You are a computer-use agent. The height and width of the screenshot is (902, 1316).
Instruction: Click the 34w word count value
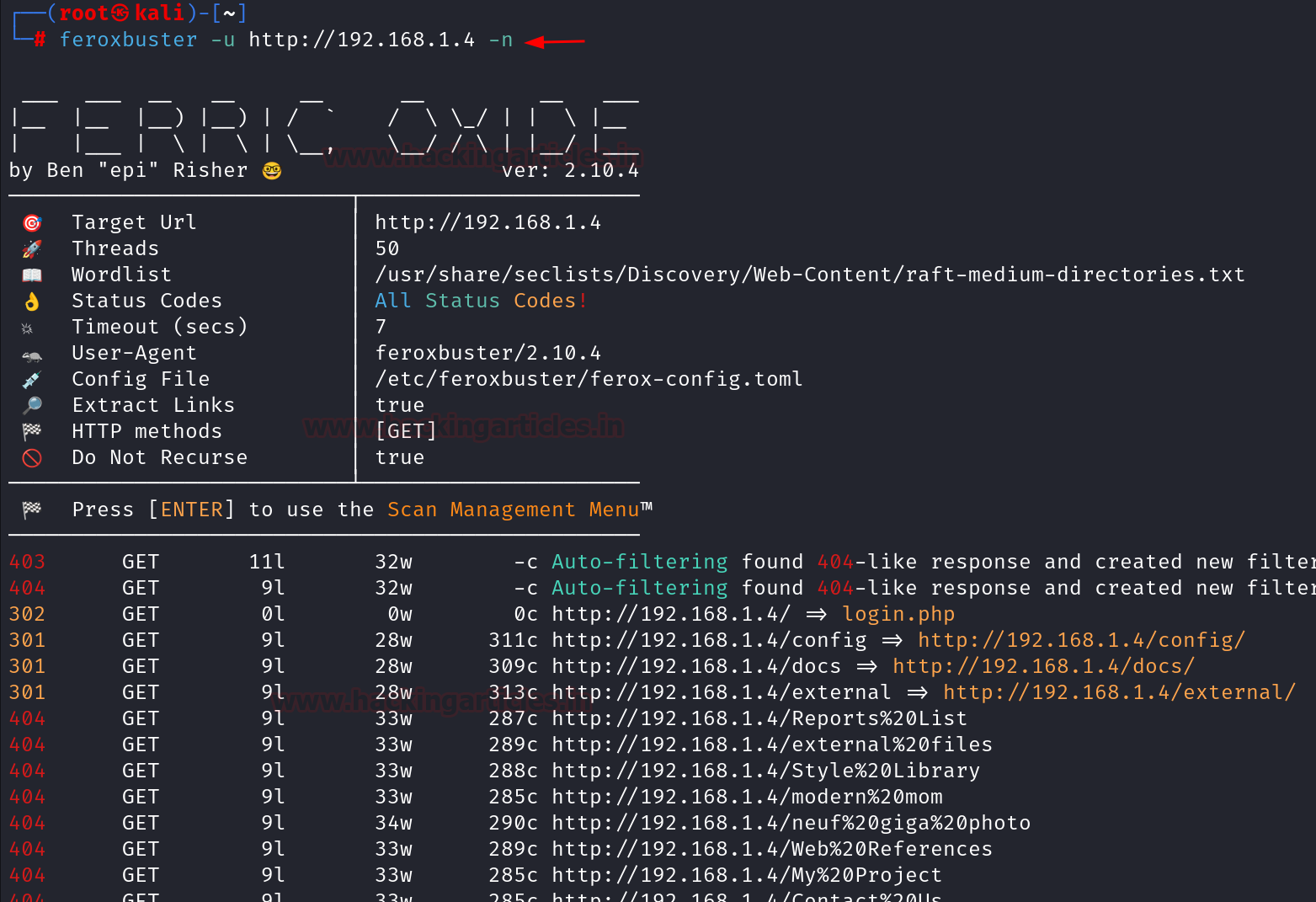pos(393,823)
